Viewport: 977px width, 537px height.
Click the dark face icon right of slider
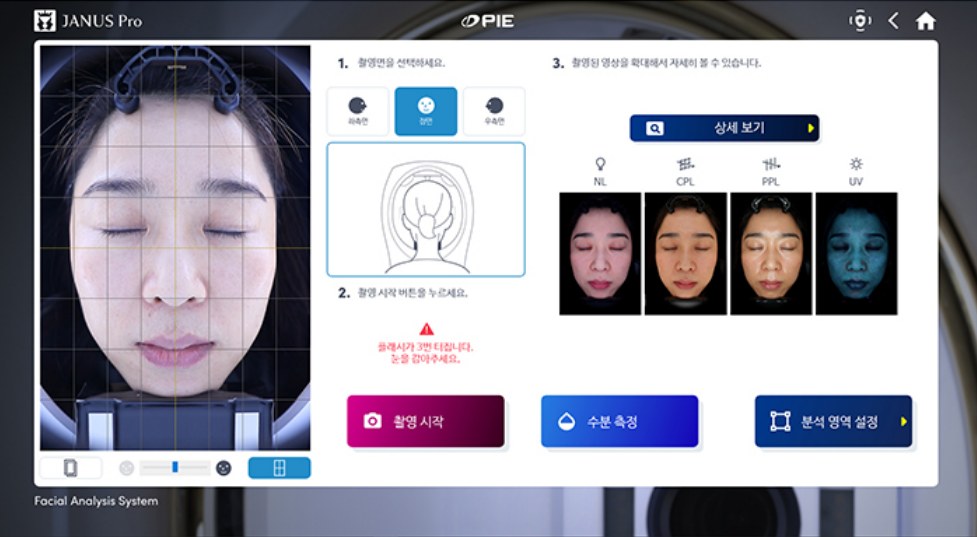[x=224, y=468]
